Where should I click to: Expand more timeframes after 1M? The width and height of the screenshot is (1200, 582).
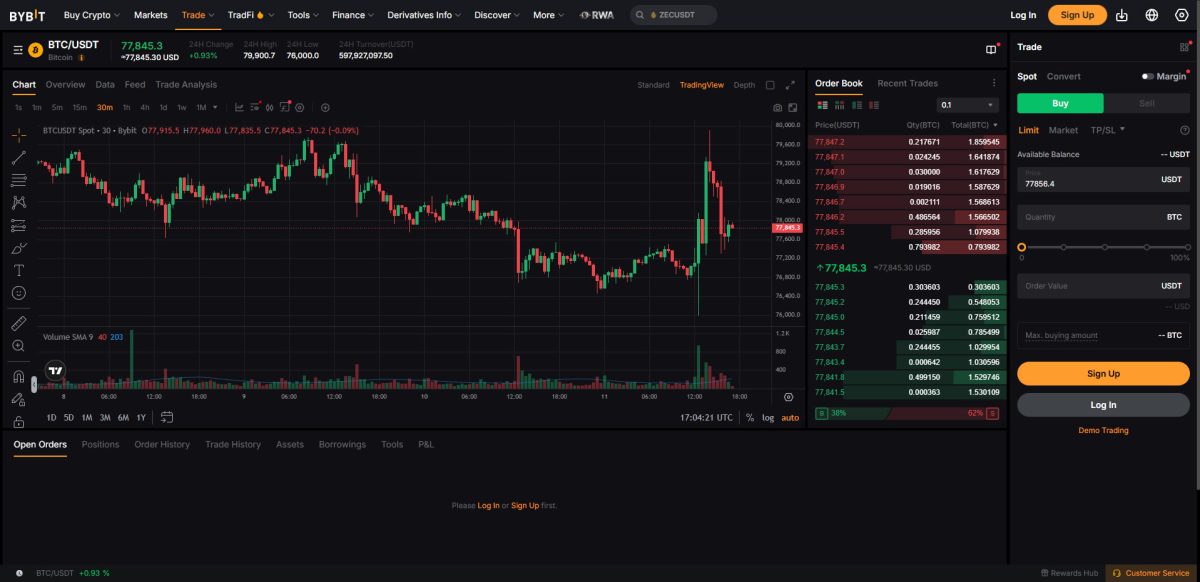point(215,107)
